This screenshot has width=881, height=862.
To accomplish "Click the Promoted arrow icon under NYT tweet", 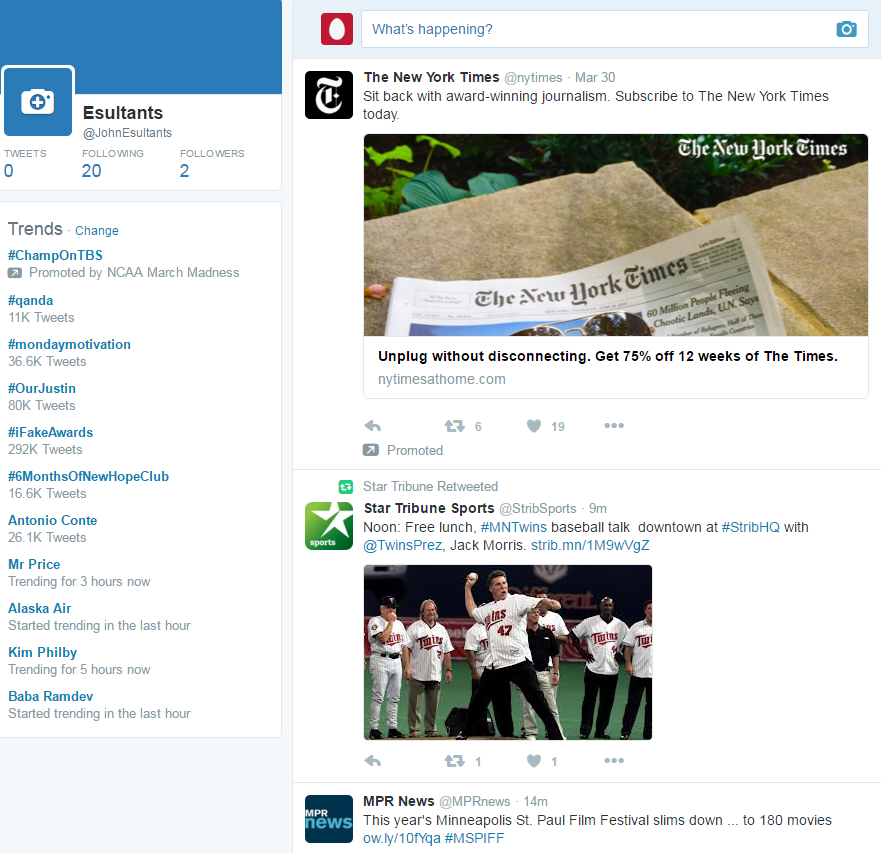I will click(x=371, y=450).
